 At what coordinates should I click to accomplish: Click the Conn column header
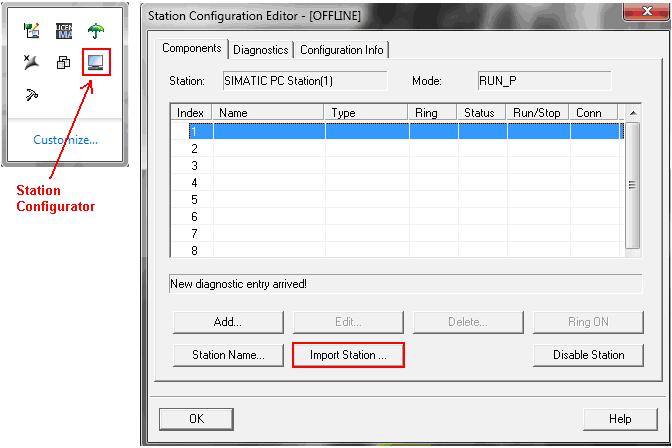pyautogui.click(x=594, y=113)
